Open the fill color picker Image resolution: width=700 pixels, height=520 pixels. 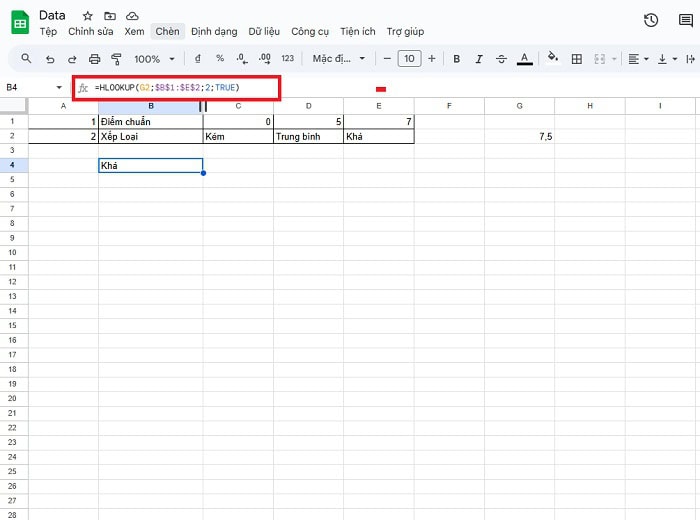(552, 59)
